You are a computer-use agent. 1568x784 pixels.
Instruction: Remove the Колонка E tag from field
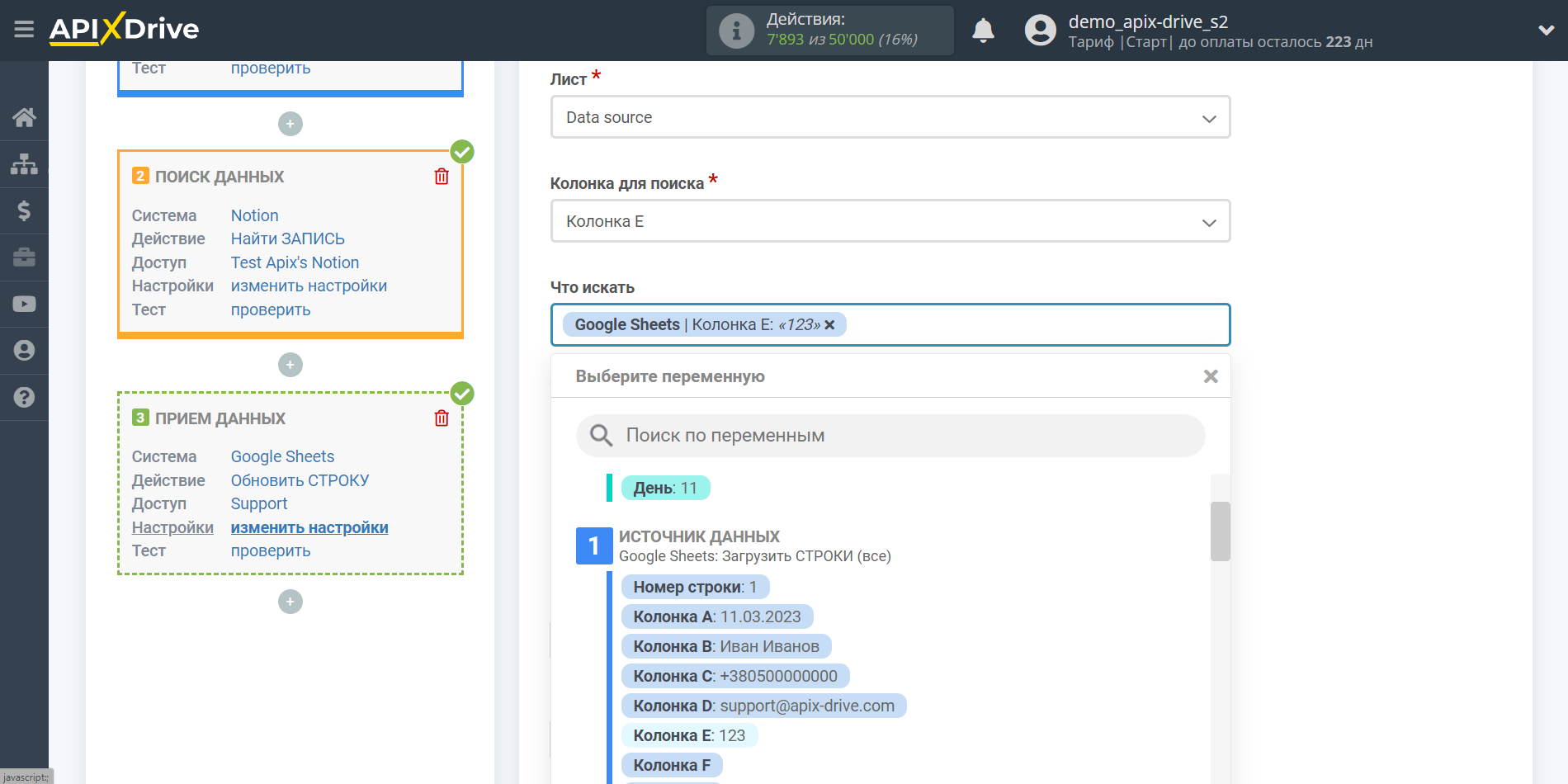[829, 325]
